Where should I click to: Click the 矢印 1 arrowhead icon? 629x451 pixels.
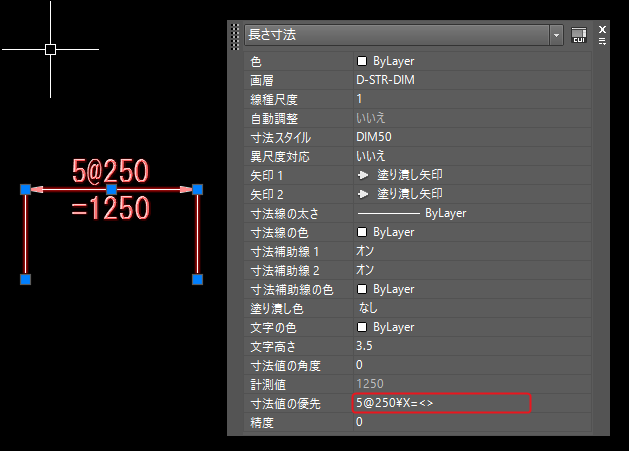click(x=363, y=175)
